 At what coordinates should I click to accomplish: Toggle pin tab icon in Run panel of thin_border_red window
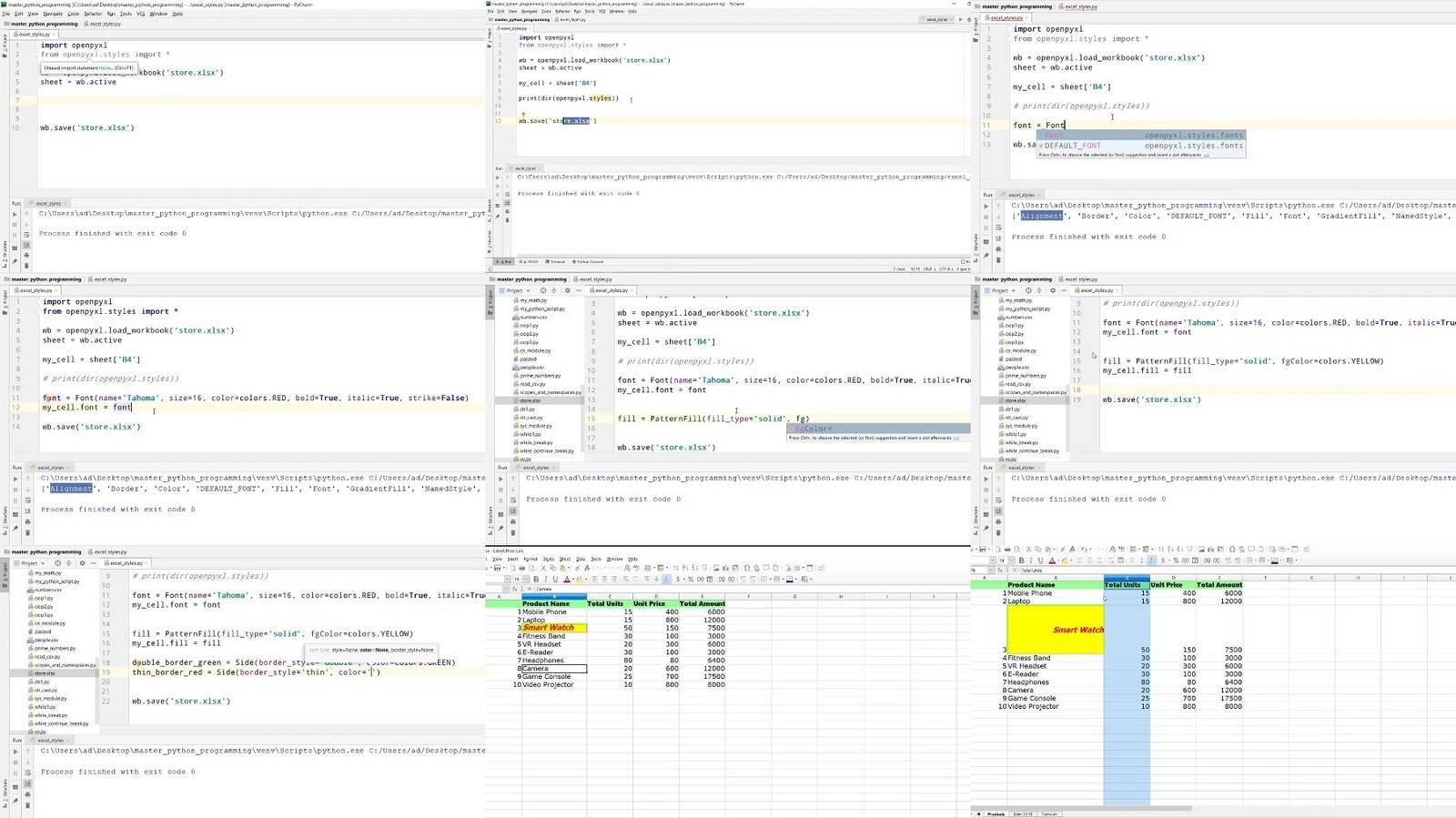15,801
